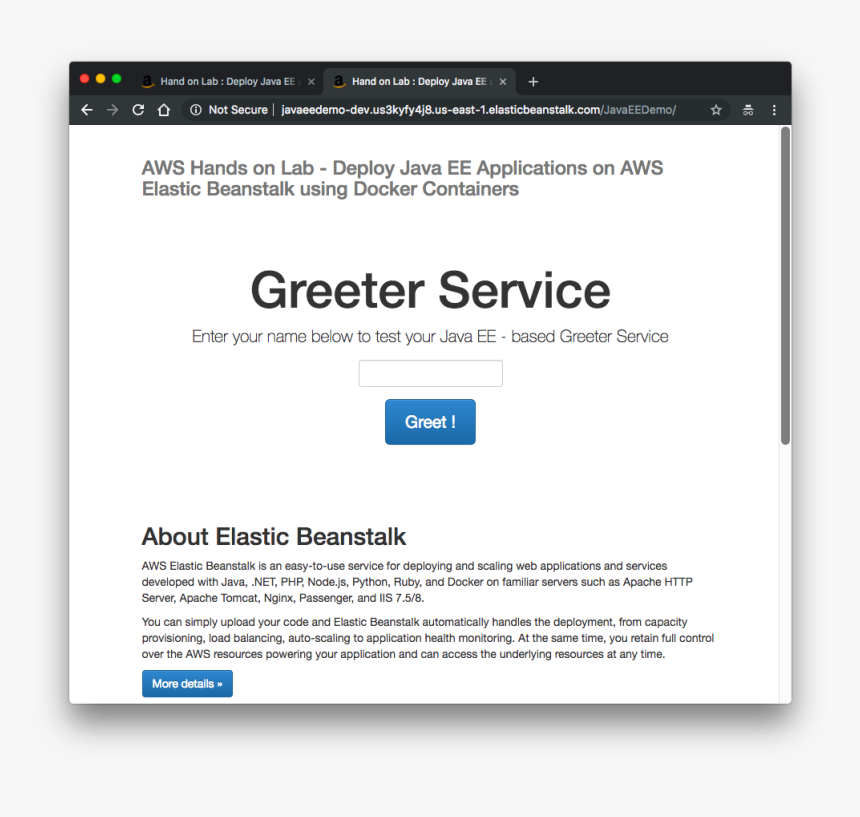
Task: Click the Amazon favicon on first tab
Action: pyautogui.click(x=148, y=82)
